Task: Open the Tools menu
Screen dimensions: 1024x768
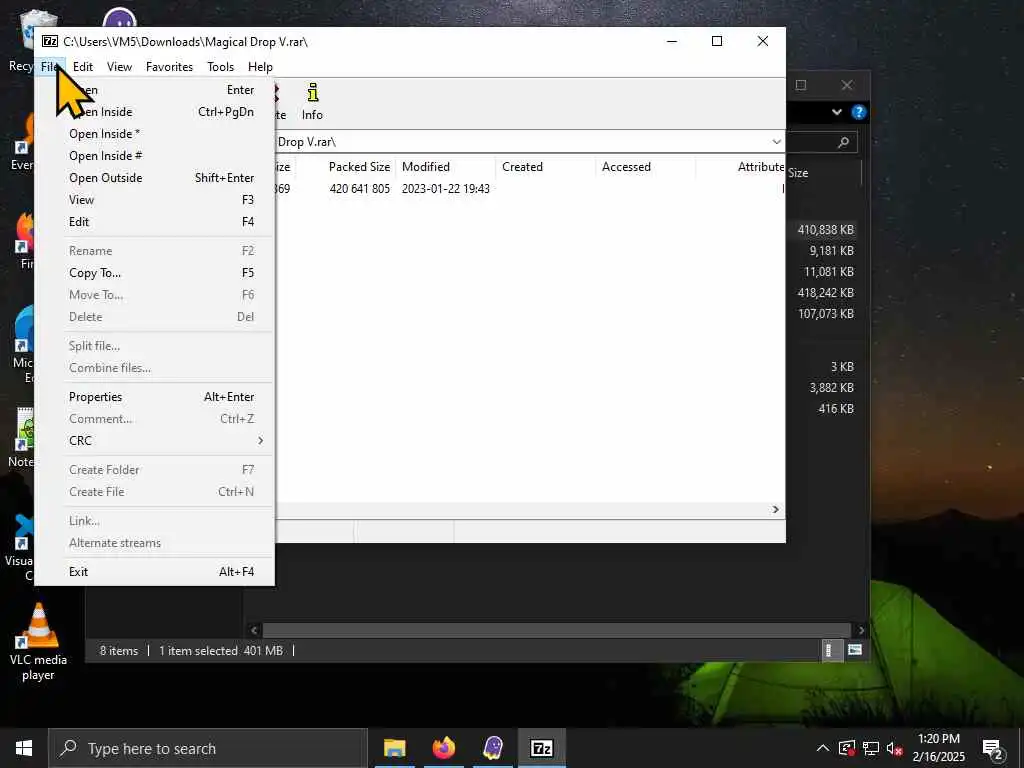Action: coord(220,67)
